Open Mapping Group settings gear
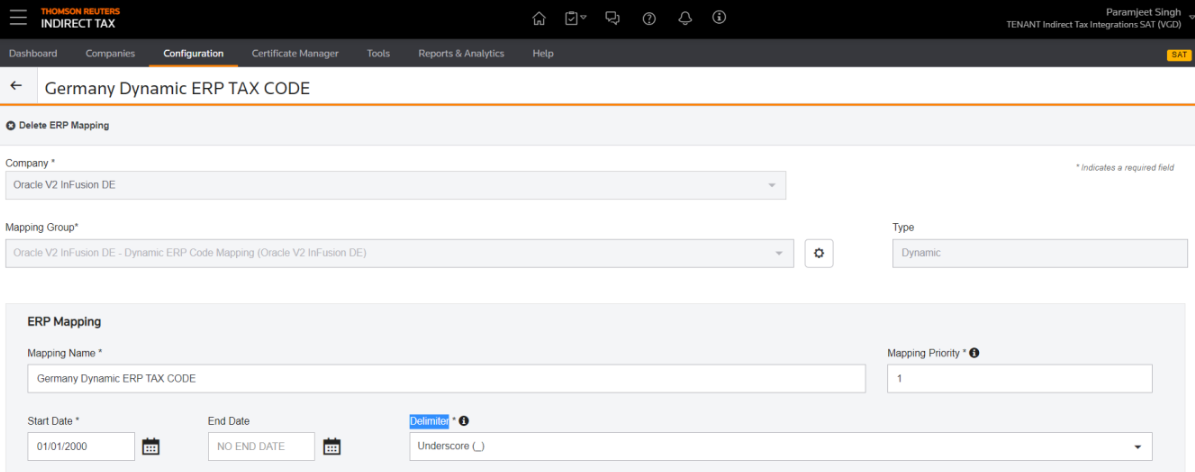The image size is (1195, 472). [x=819, y=253]
